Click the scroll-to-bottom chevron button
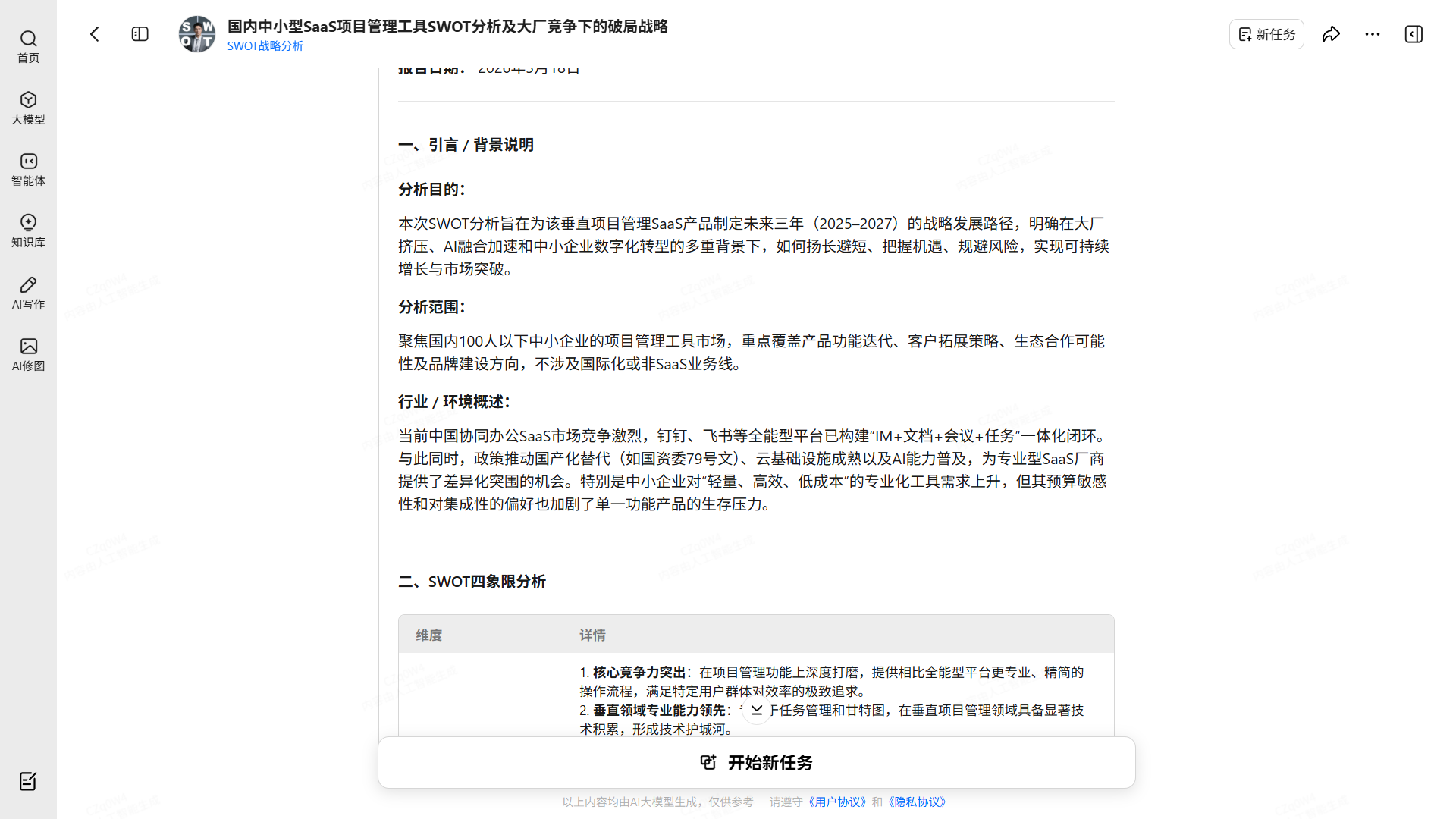This screenshot has width=1456, height=819. click(x=757, y=710)
